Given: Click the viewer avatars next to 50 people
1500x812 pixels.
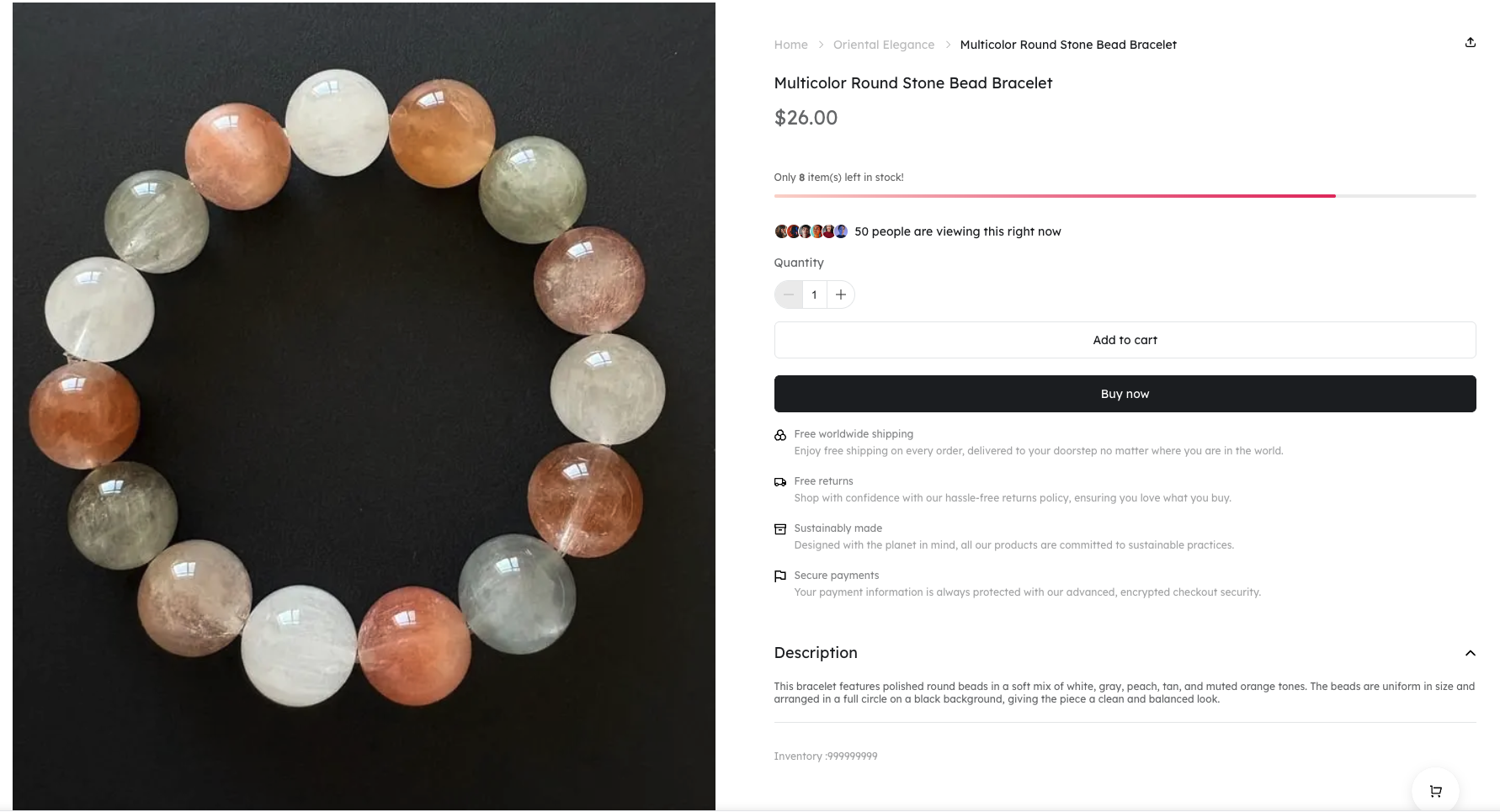Looking at the screenshot, I should (811, 231).
